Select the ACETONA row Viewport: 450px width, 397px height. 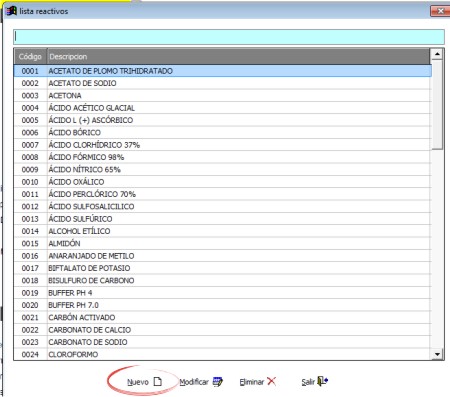click(222, 96)
